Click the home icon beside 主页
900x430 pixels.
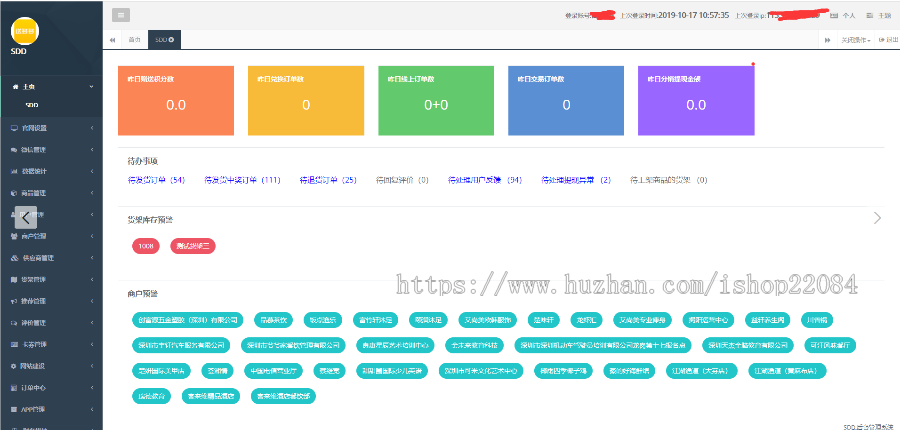pyautogui.click(x=14, y=87)
